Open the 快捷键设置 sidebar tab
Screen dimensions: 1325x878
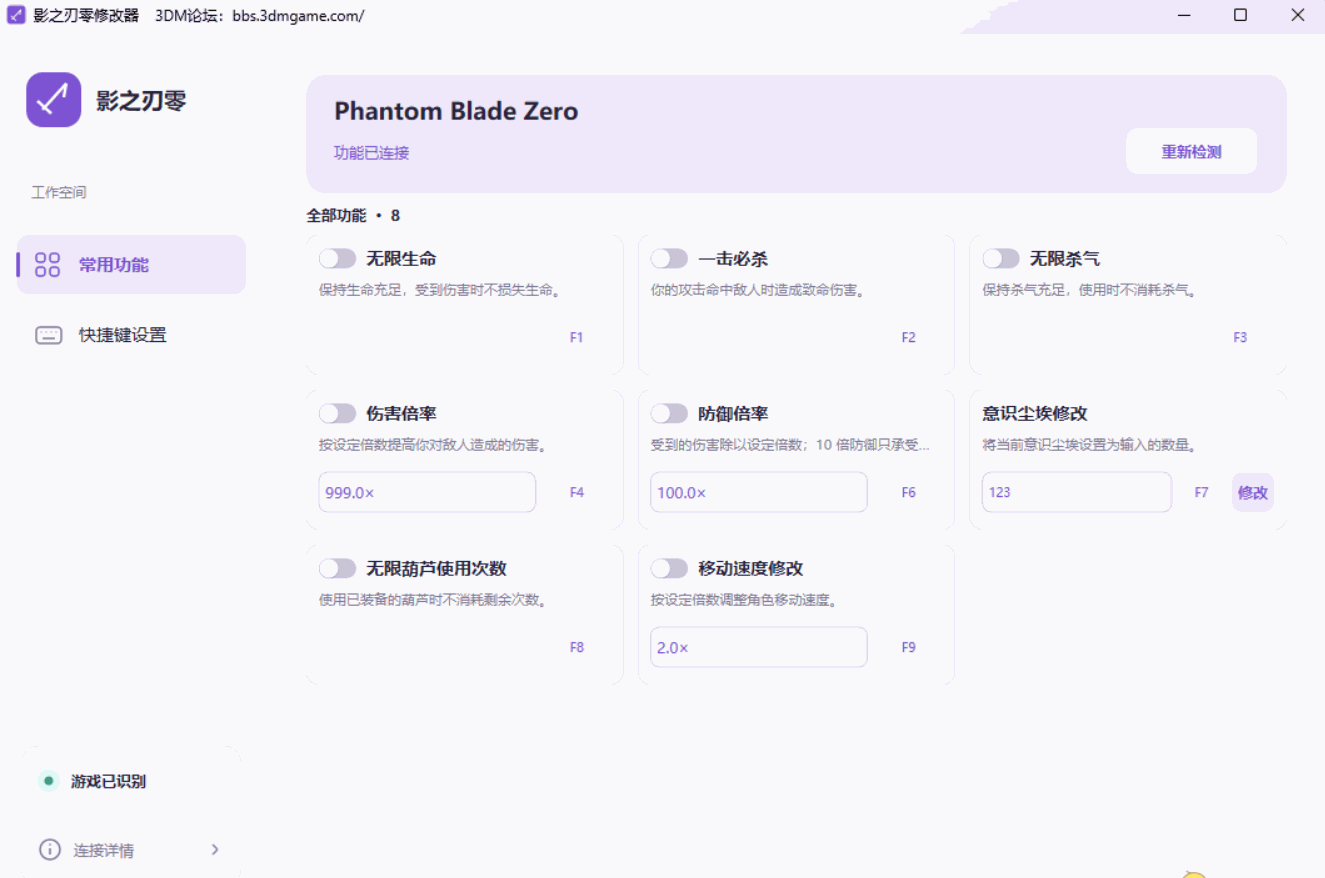click(131, 335)
